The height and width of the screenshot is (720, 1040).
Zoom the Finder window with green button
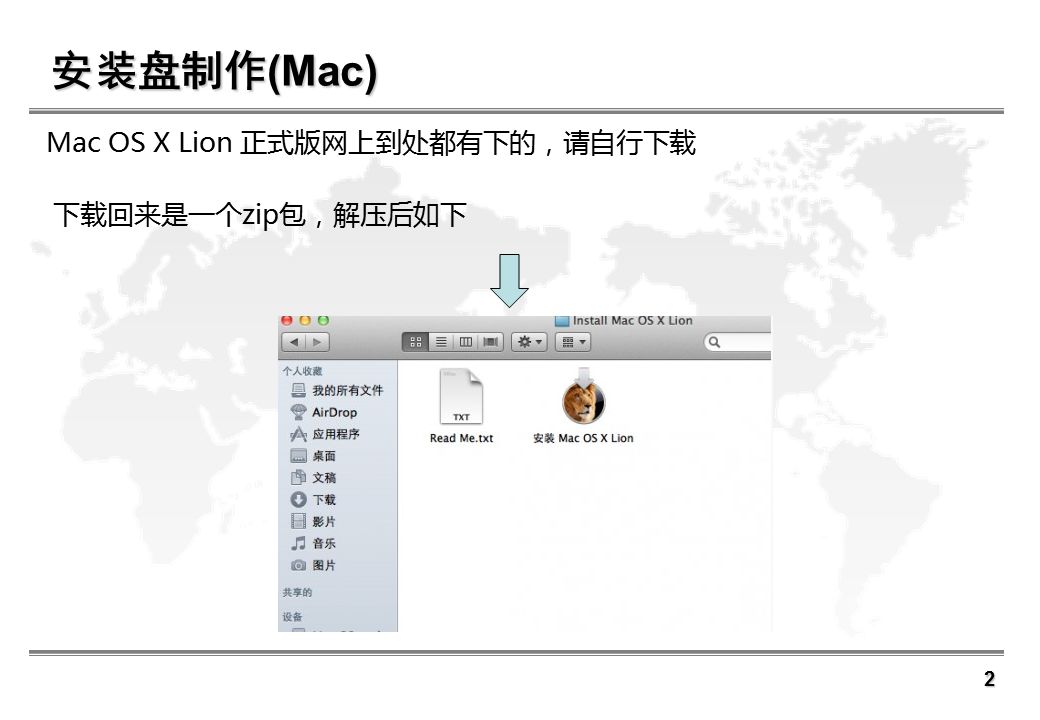click(323, 321)
